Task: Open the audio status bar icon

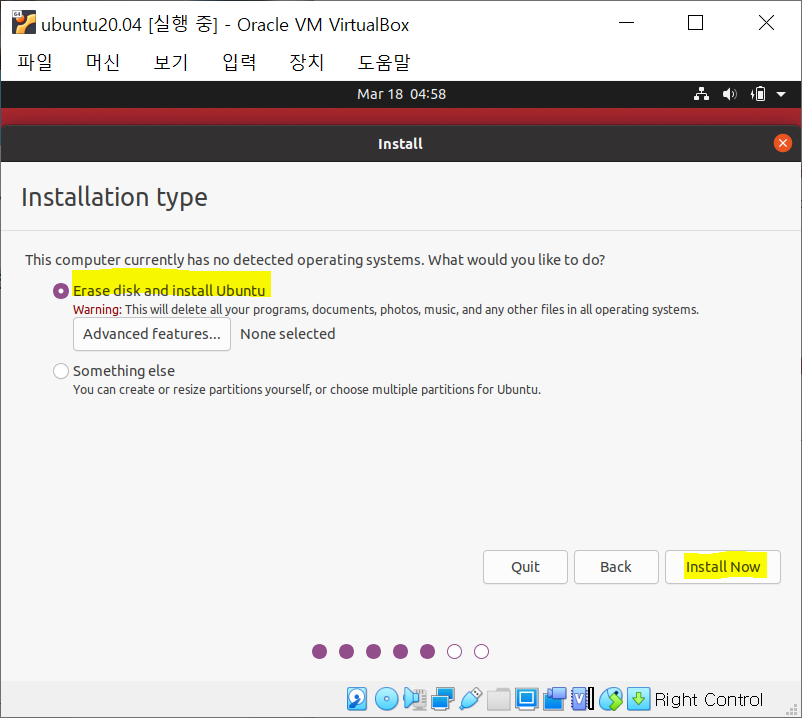Action: (415, 699)
